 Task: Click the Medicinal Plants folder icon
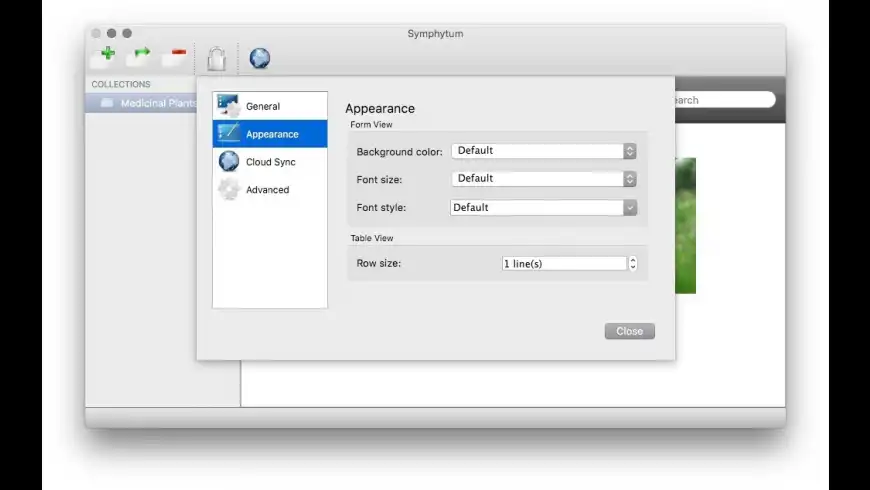click(x=107, y=103)
